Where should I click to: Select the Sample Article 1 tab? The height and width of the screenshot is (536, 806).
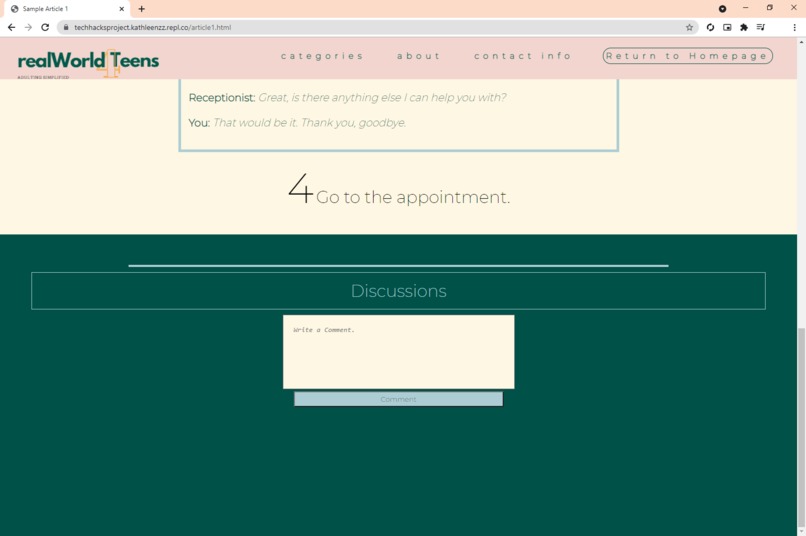pos(67,9)
